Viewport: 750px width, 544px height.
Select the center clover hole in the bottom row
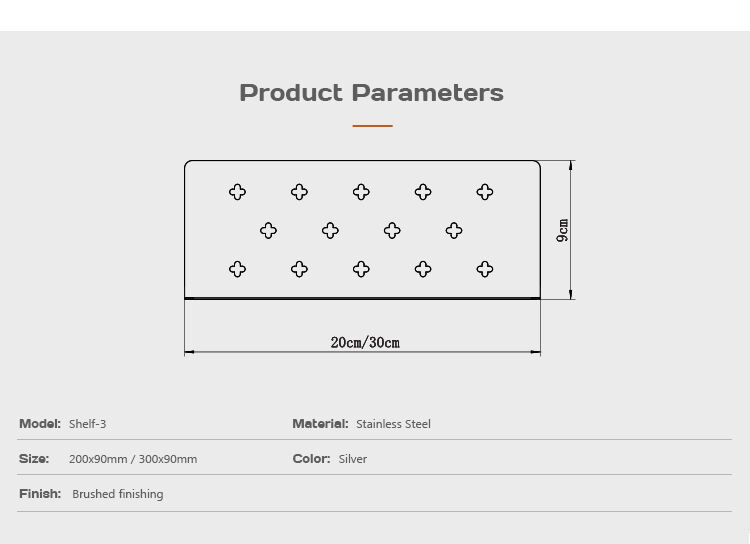[361, 269]
